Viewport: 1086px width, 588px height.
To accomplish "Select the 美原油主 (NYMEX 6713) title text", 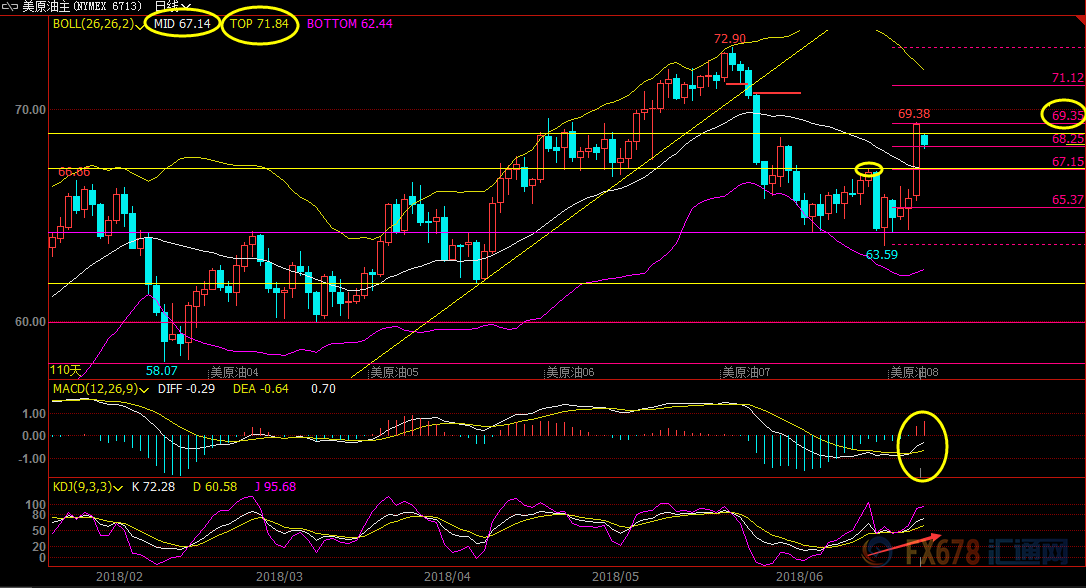I will coord(82,7).
